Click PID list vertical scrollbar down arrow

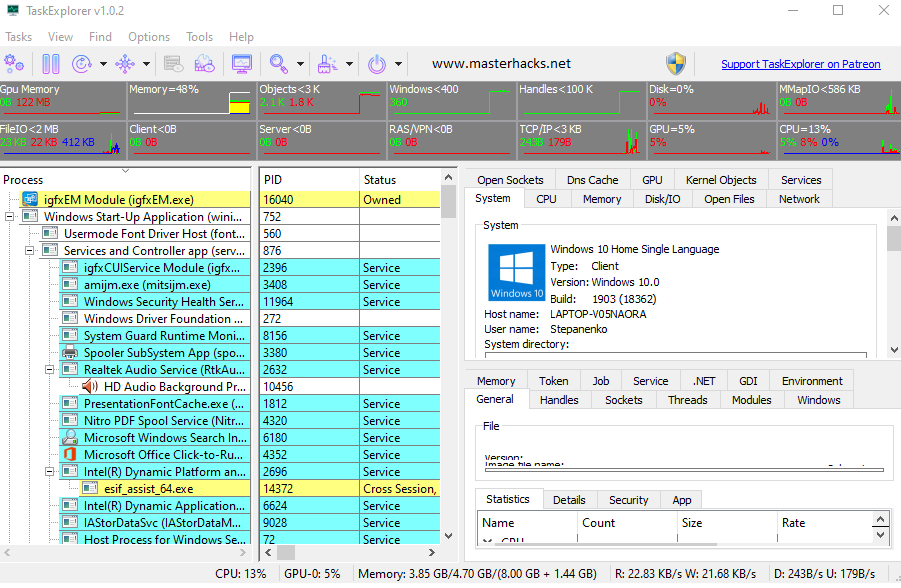[448, 536]
